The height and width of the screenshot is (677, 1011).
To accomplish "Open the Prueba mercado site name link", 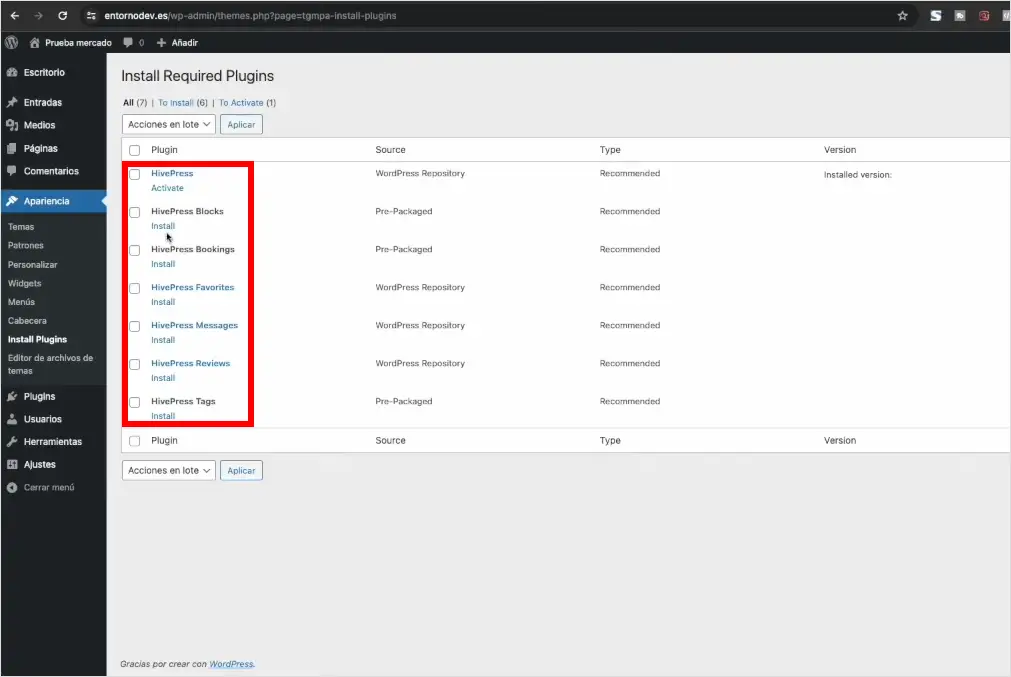I will (78, 43).
